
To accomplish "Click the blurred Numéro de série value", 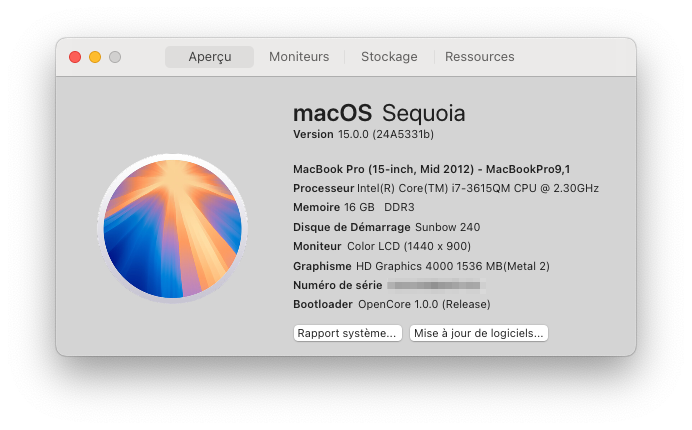I will click(x=436, y=286).
